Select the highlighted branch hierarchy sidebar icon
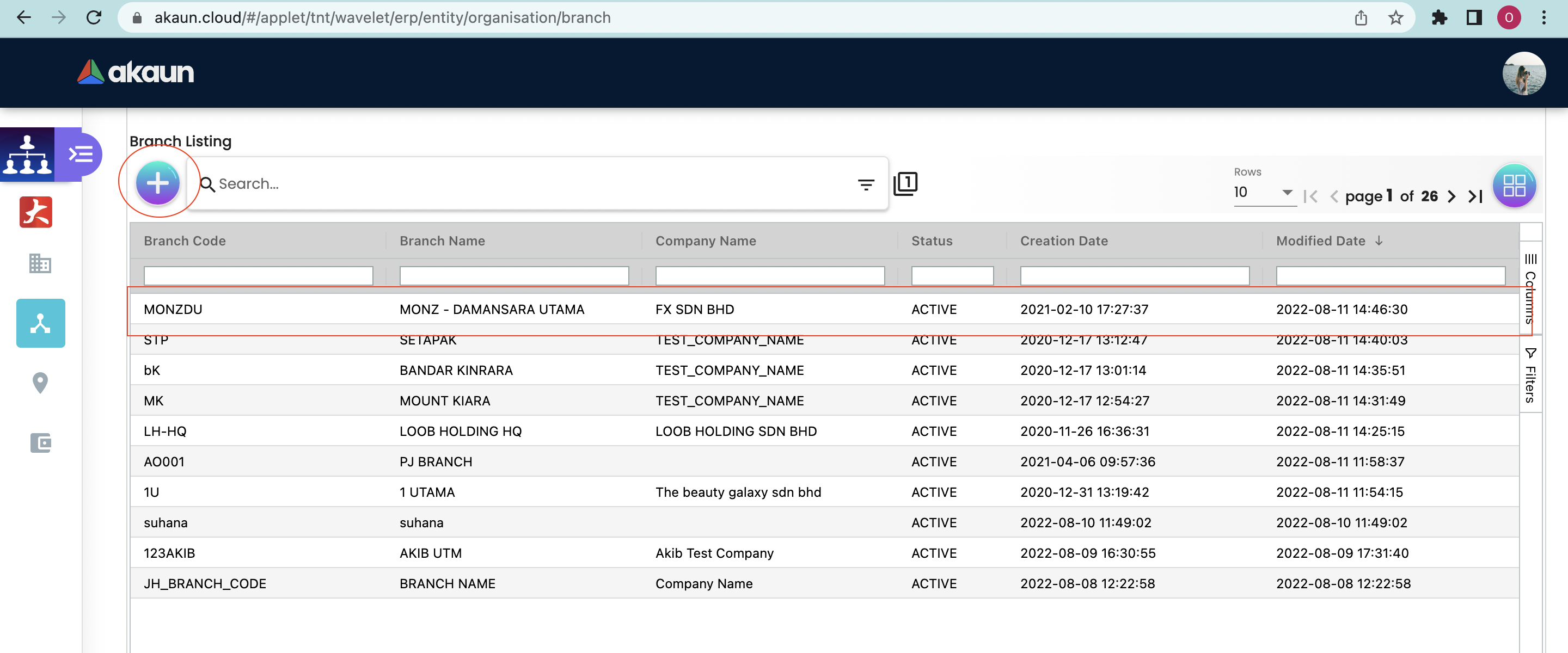1568x653 pixels. [40, 323]
